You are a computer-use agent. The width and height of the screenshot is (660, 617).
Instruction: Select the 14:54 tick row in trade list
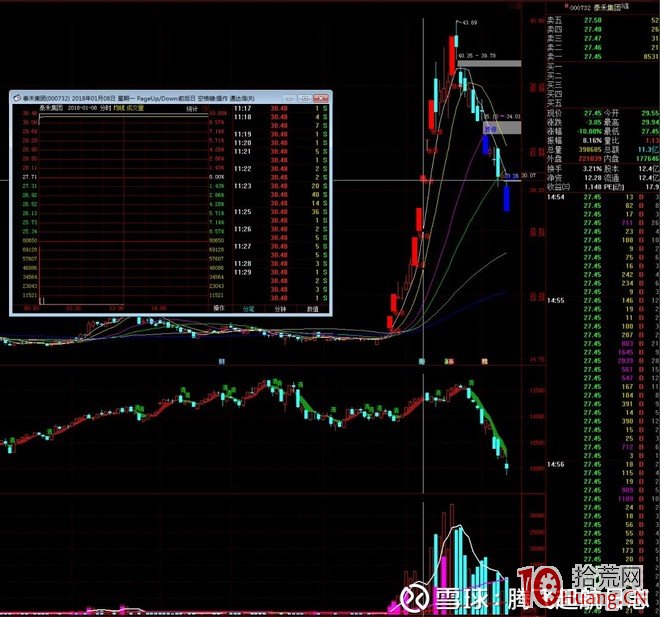tap(603, 197)
